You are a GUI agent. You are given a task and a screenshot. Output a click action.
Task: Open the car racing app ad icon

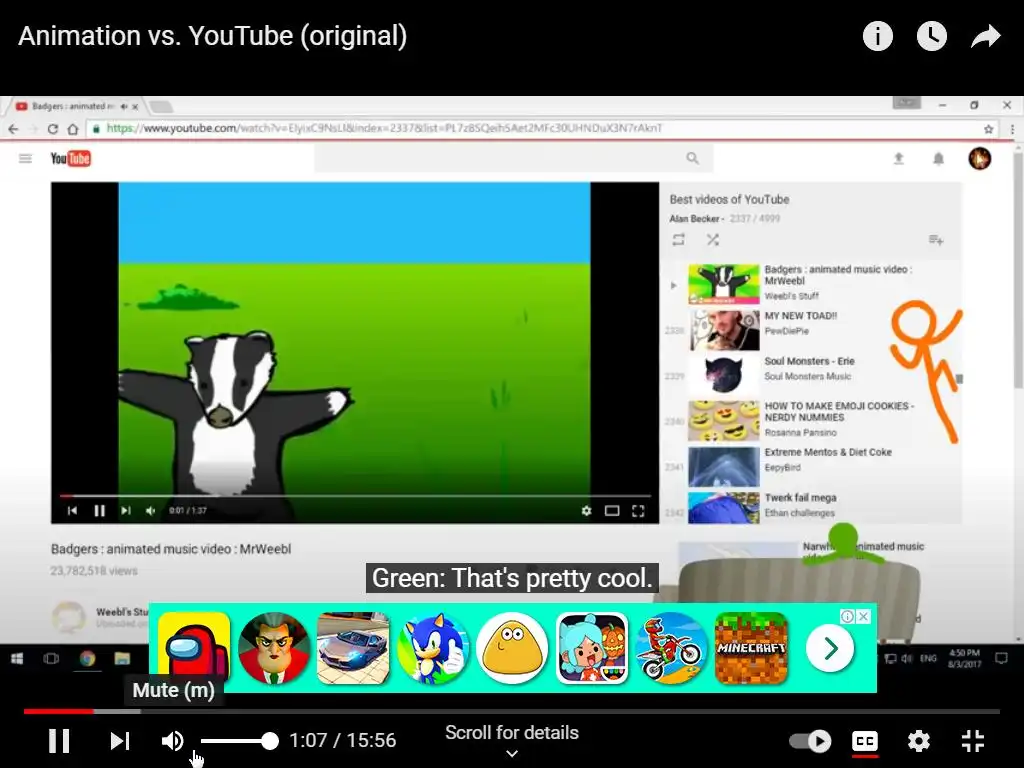click(x=353, y=648)
